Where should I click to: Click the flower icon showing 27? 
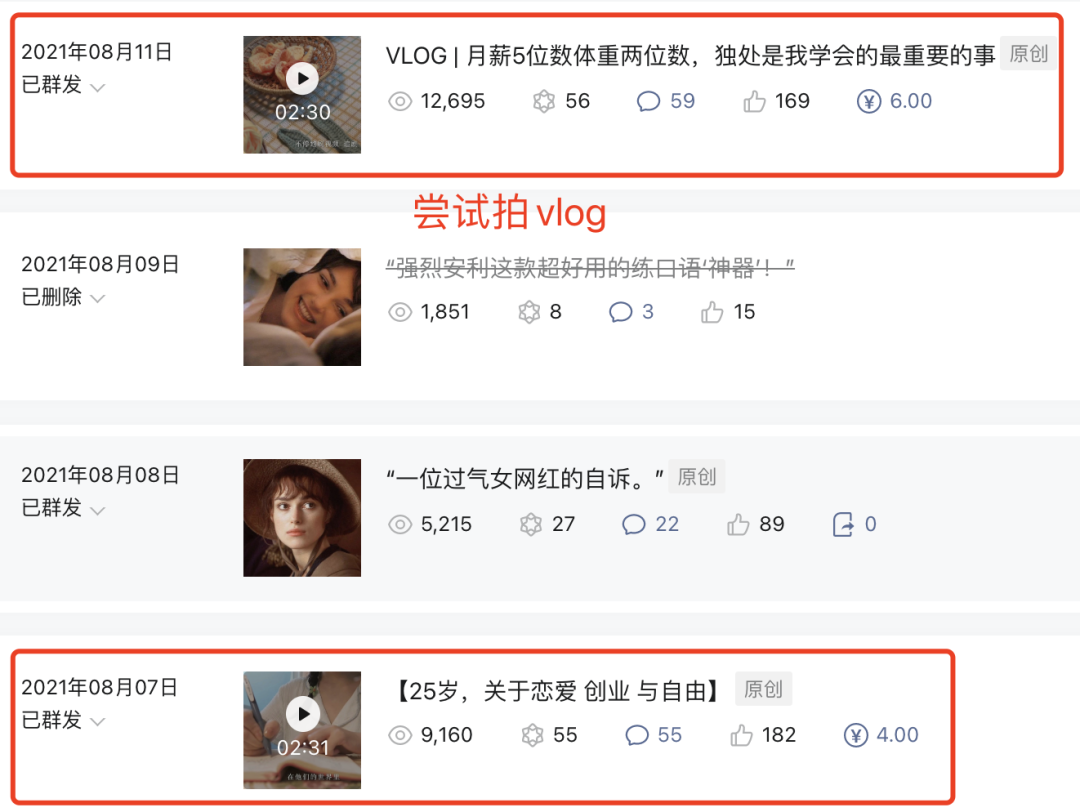[530, 524]
